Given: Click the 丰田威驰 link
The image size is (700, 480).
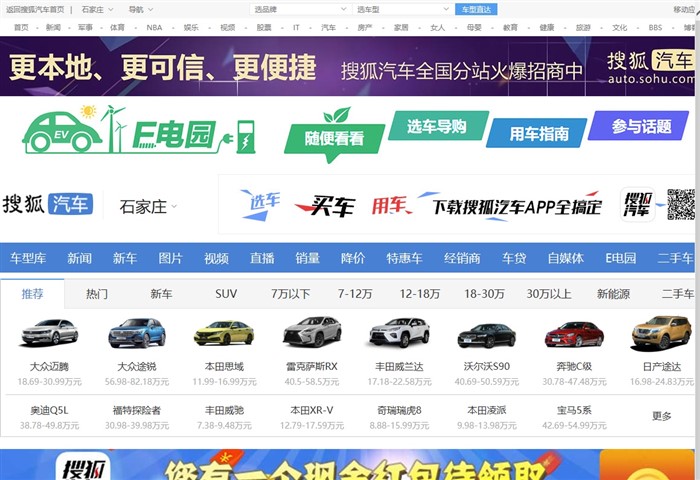Looking at the screenshot, I should click(x=224, y=410).
